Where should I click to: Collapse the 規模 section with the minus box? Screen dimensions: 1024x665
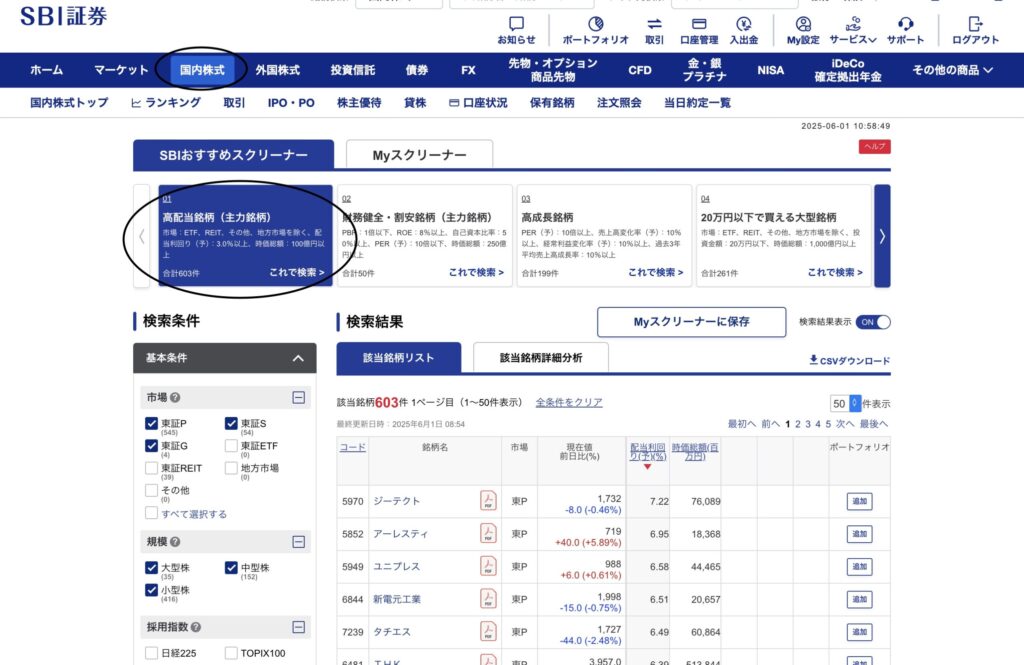point(298,542)
